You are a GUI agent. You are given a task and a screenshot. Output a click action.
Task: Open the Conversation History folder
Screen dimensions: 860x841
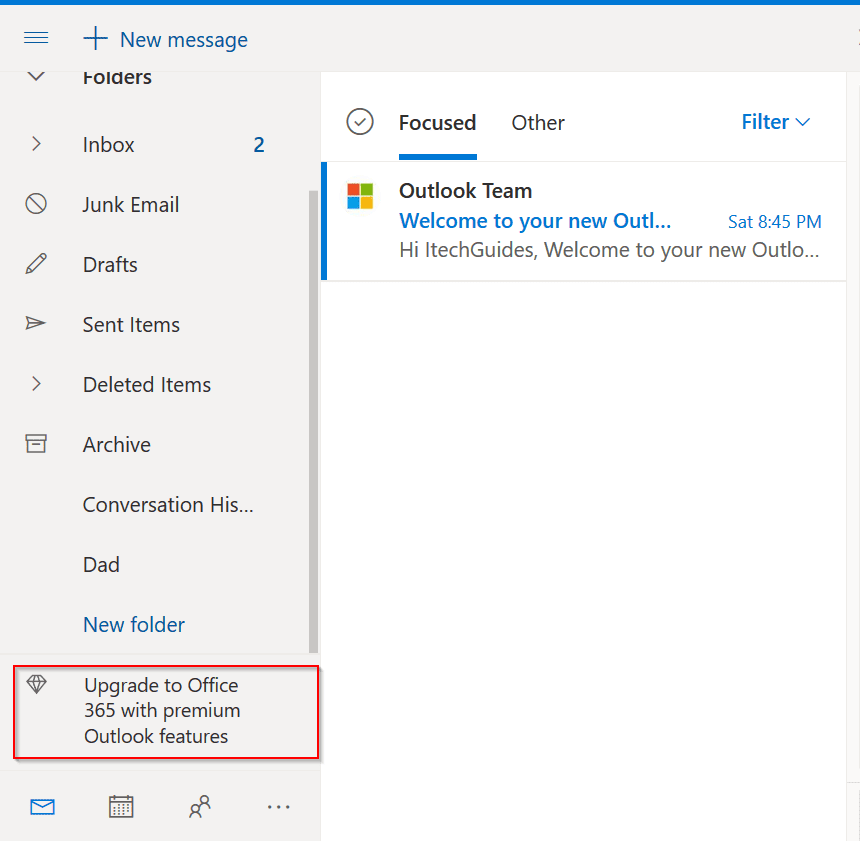(168, 505)
